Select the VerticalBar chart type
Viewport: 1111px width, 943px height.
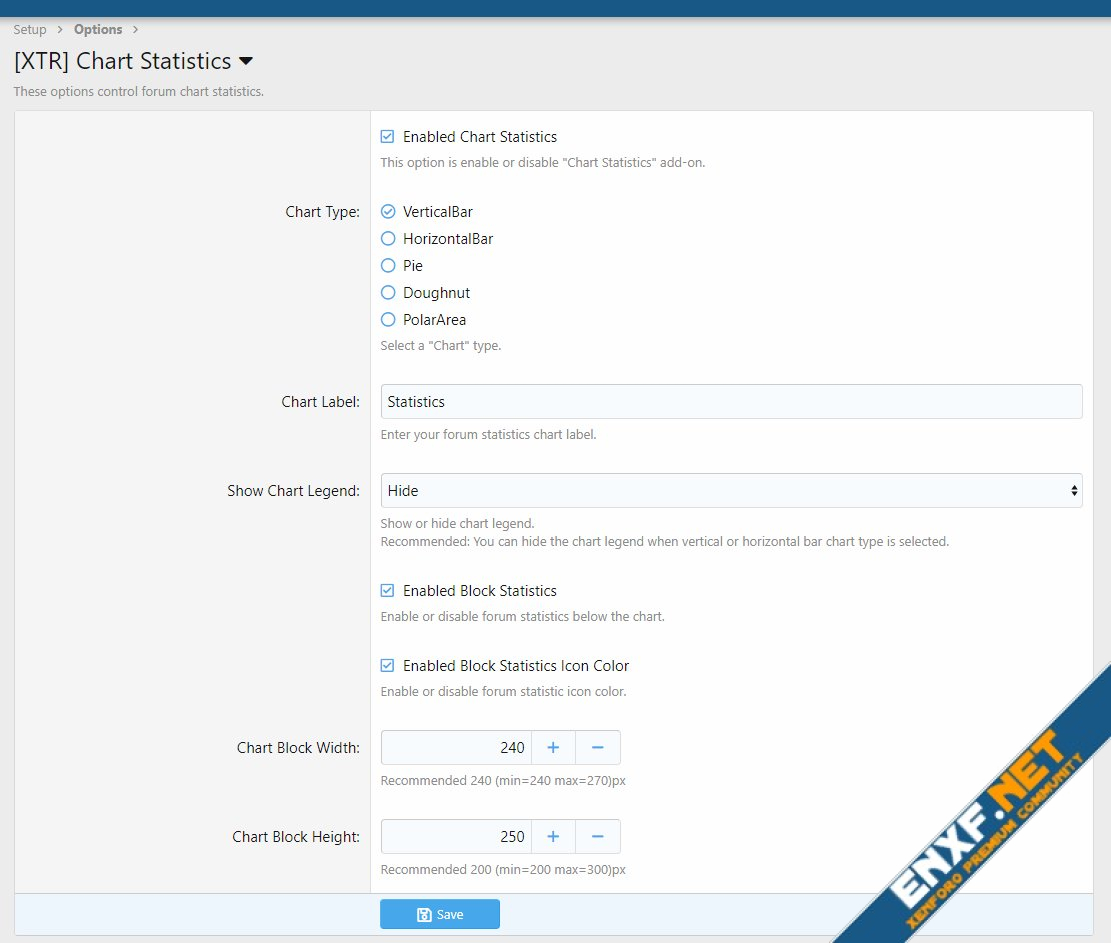[388, 212]
